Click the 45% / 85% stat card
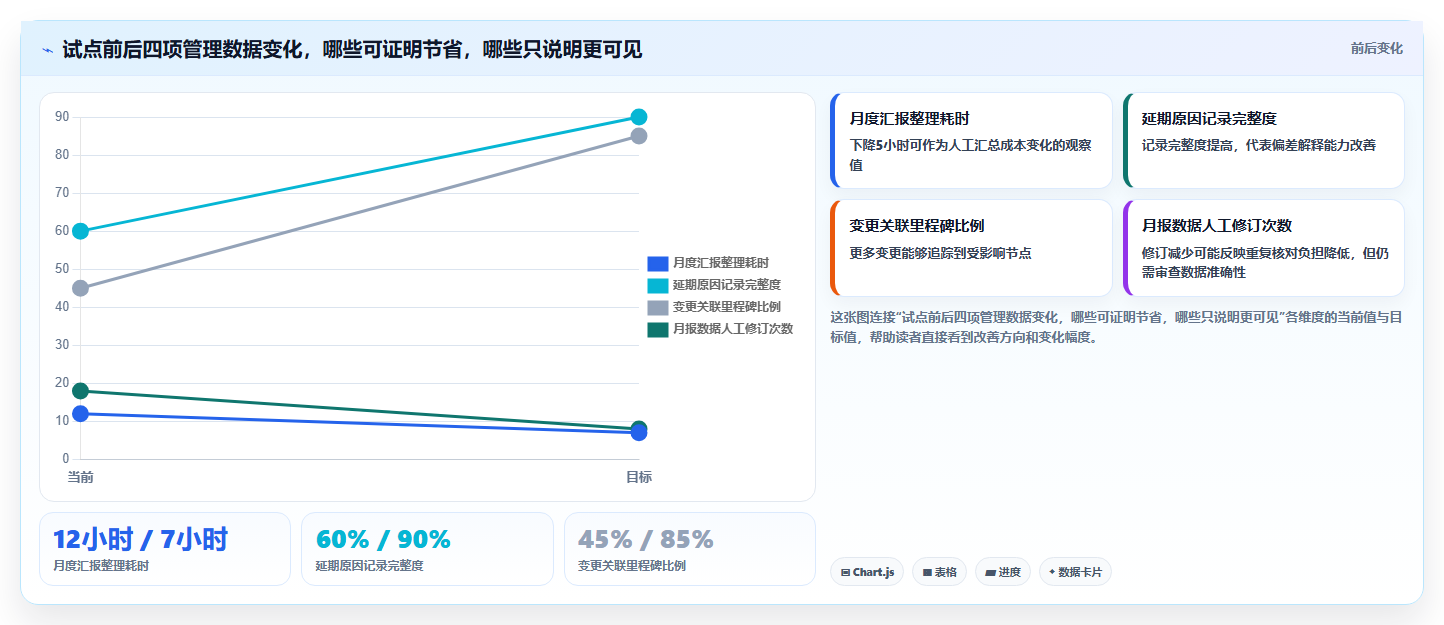 coord(690,549)
